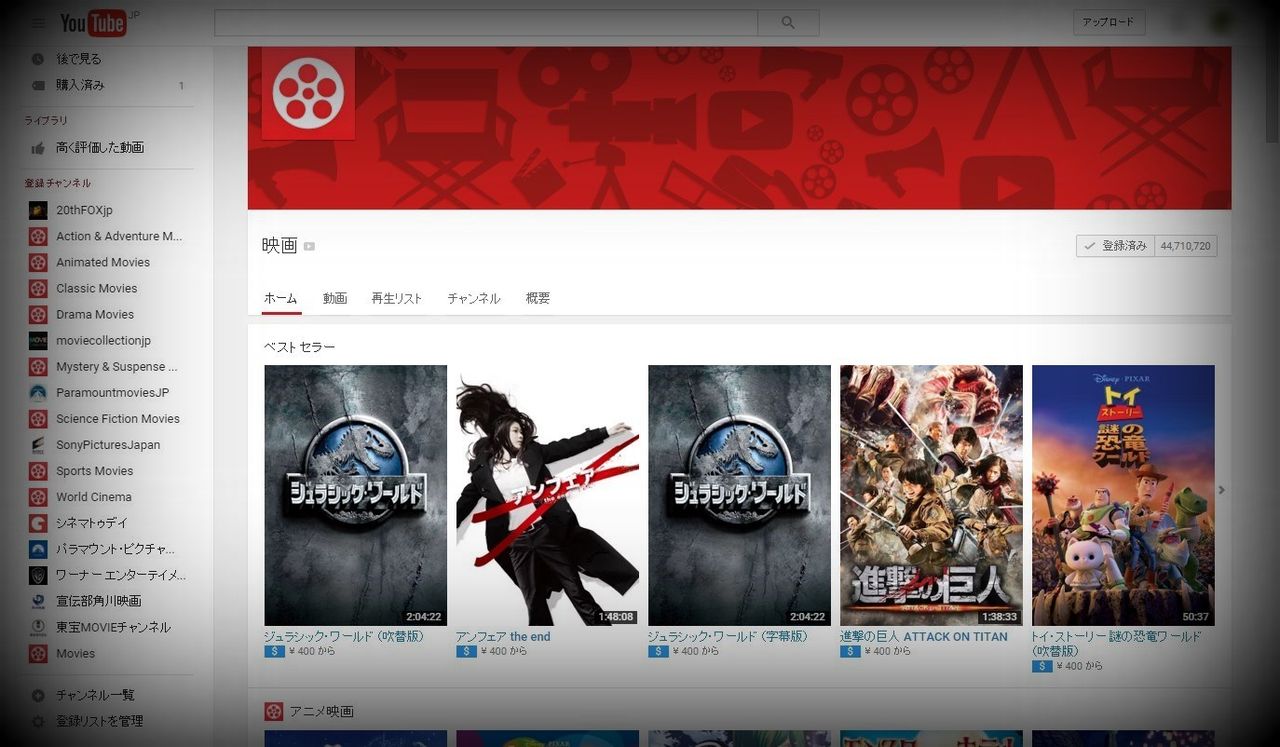Screen dimensions: 1280x747
Task: Open チャンネル一覧 link in sidebar
Action: pyautogui.click(x=95, y=695)
